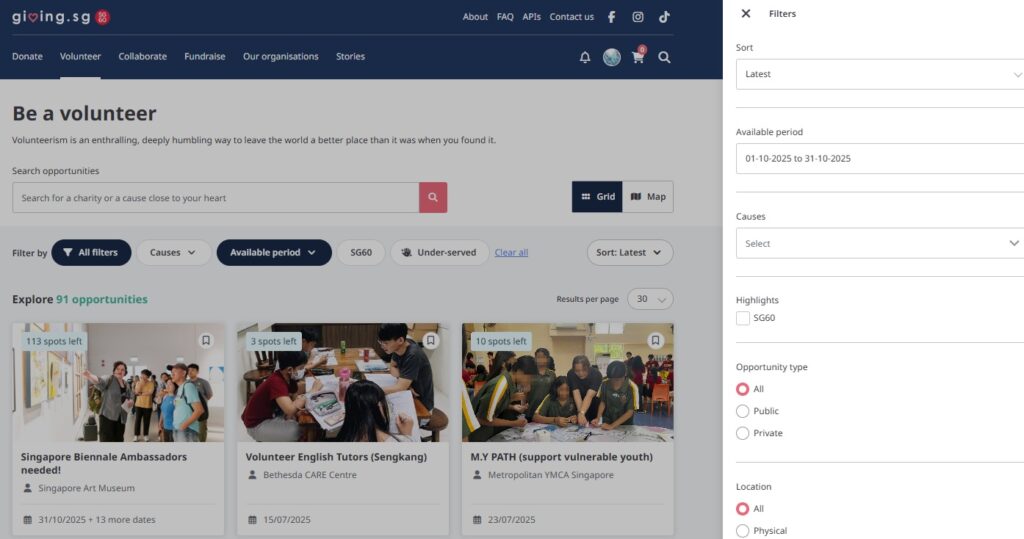Click the giving.sg logo

coord(61,17)
